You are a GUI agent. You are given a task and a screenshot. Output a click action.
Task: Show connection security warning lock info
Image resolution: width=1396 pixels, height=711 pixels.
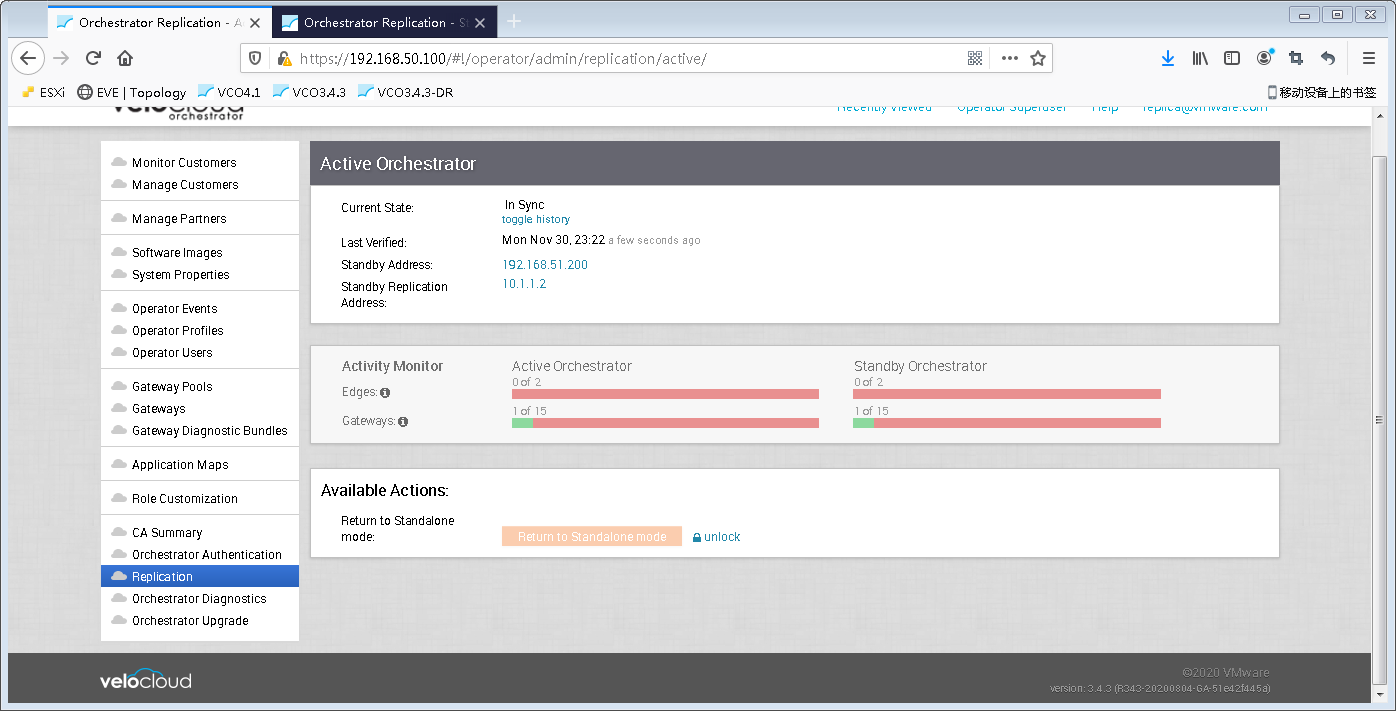click(284, 58)
